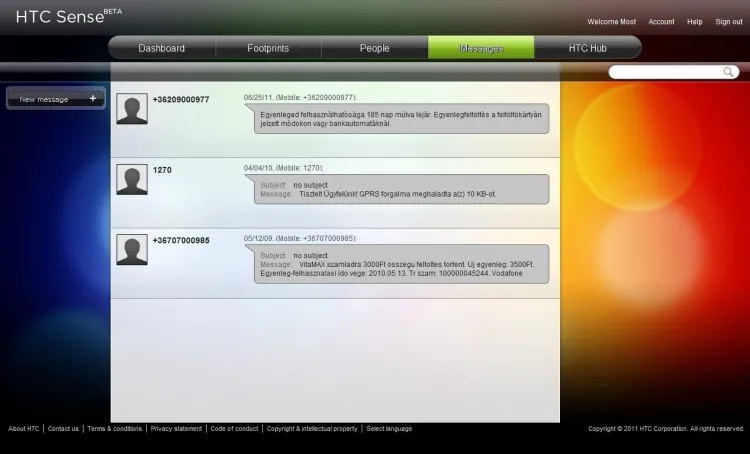The image size is (750, 454).
Task: Open the Privacy statement footer link
Action: pos(176,429)
